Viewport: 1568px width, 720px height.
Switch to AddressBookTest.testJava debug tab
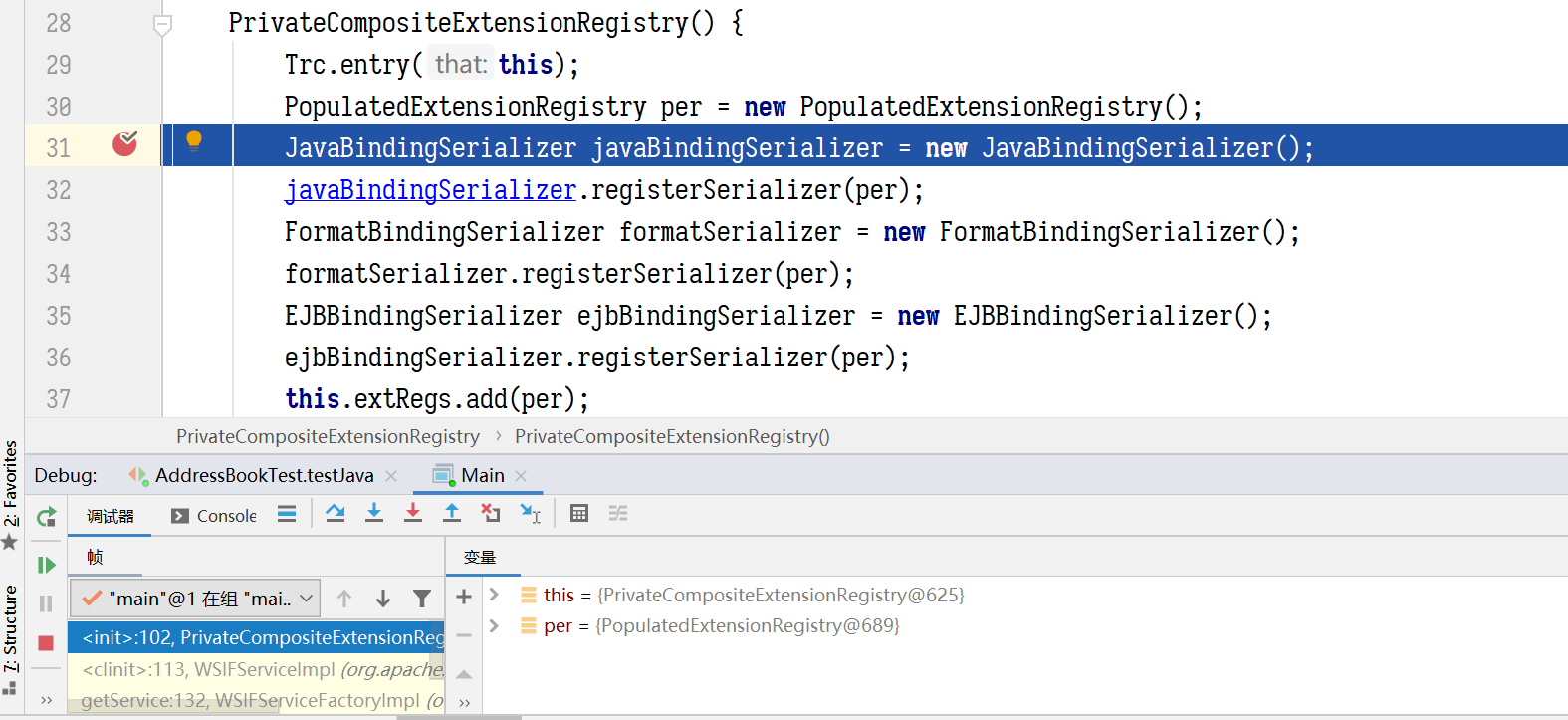[x=263, y=476]
